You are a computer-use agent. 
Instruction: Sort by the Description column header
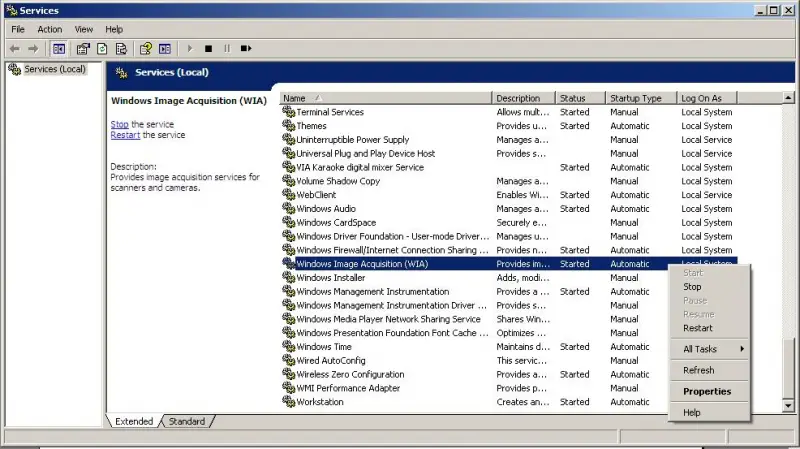(523, 98)
